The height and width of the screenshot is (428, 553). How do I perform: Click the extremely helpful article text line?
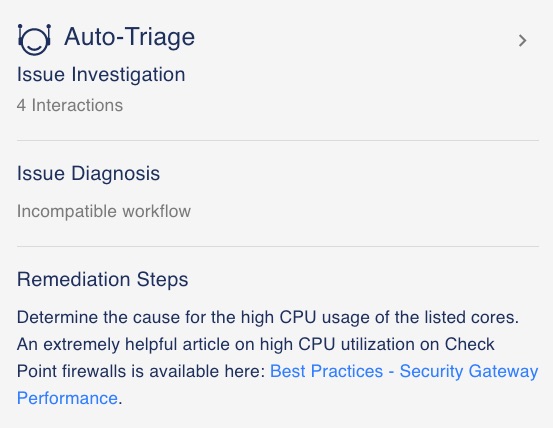click(x=255, y=344)
